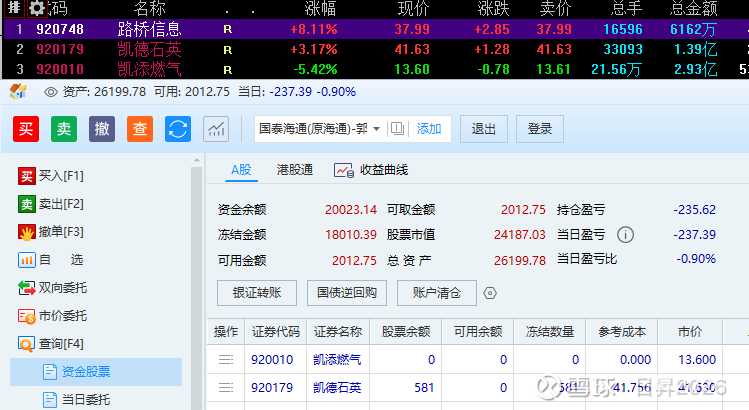The width and height of the screenshot is (749, 410).
Task: Click 总金额 column header in quote list
Action: click(694, 9)
